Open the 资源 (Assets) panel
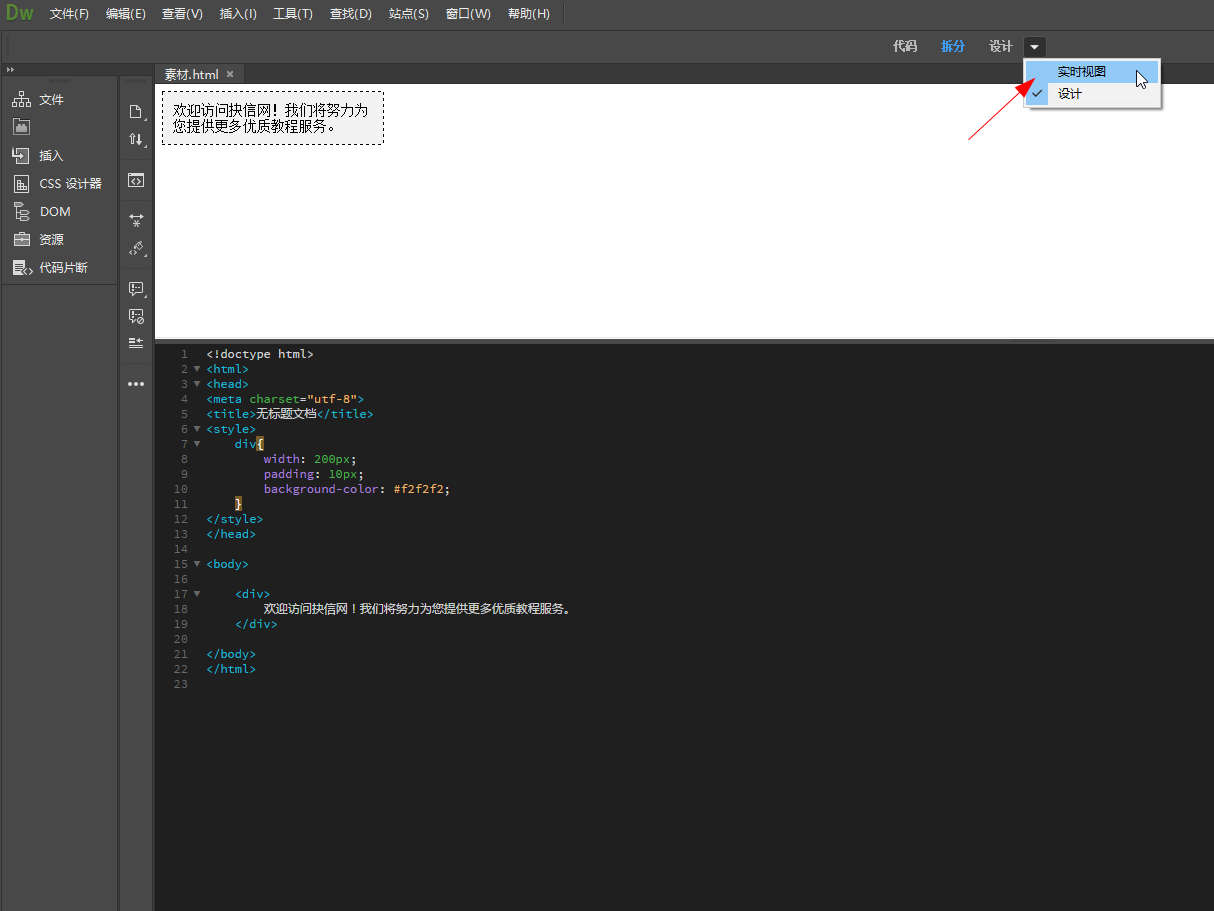1214x911 pixels. coord(38,240)
